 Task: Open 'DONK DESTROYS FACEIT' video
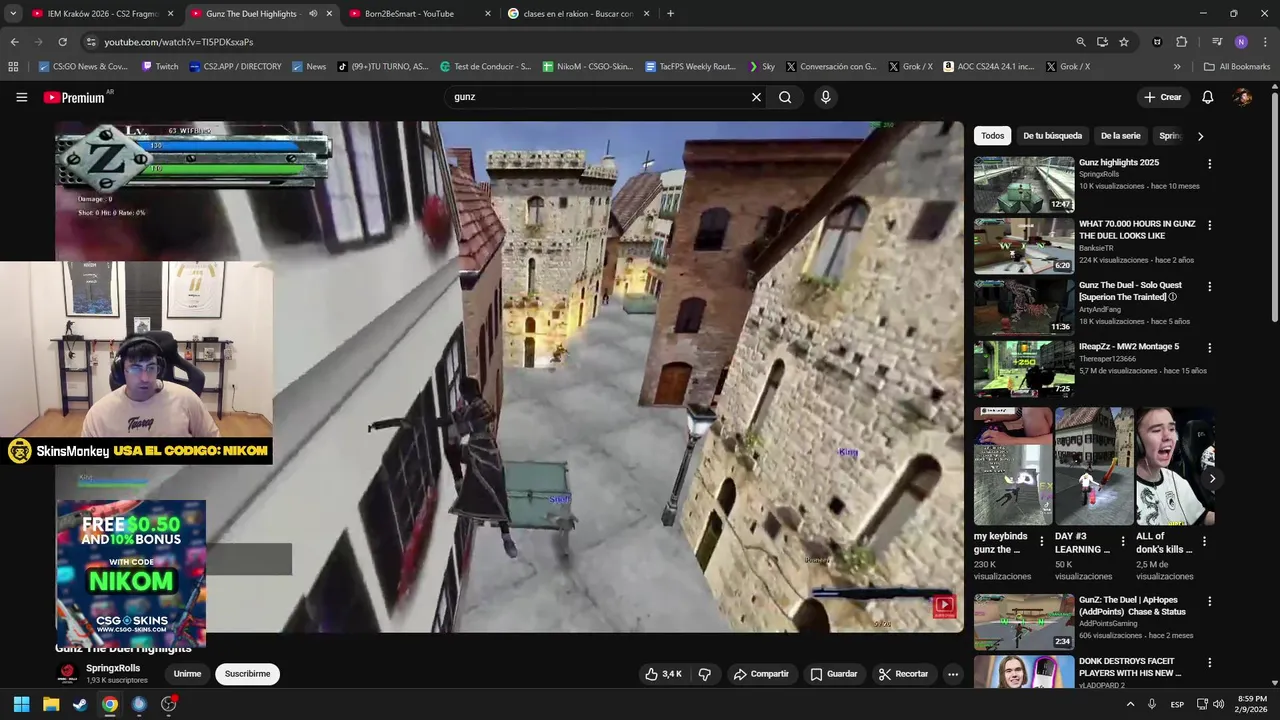click(x=1024, y=672)
